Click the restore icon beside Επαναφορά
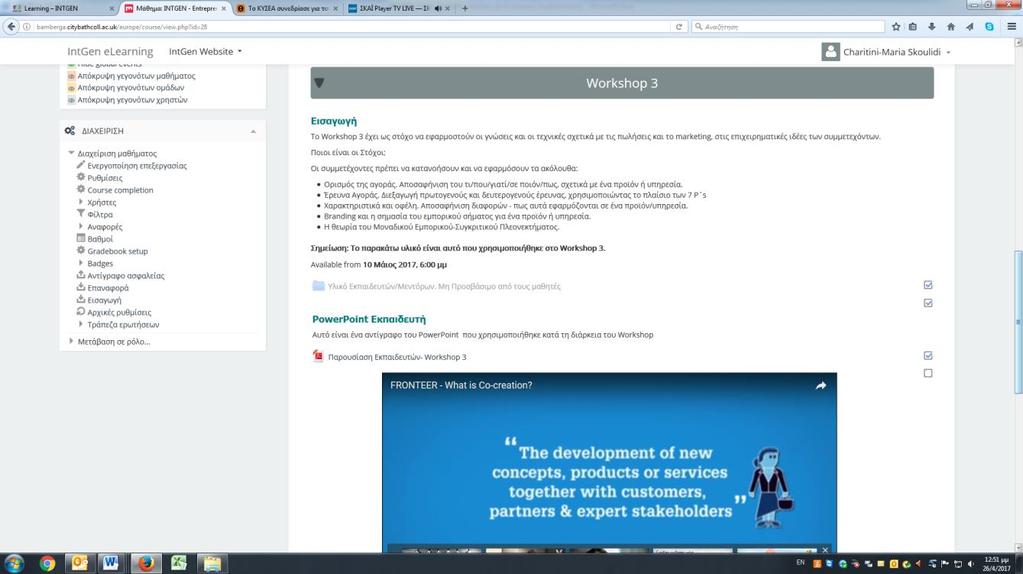The width and height of the screenshot is (1023, 574). coord(81,287)
